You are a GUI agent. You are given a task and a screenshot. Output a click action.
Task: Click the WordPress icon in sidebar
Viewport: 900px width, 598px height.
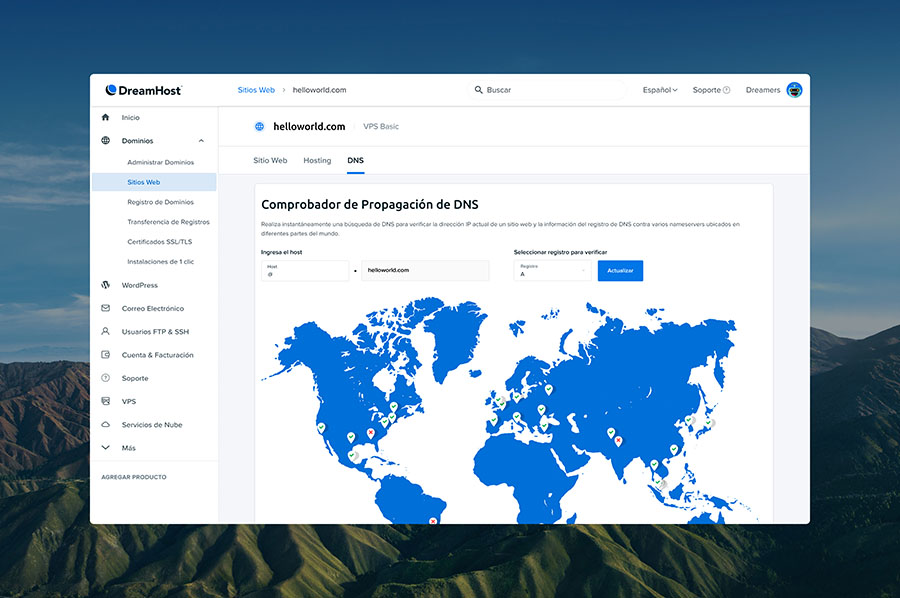point(106,285)
